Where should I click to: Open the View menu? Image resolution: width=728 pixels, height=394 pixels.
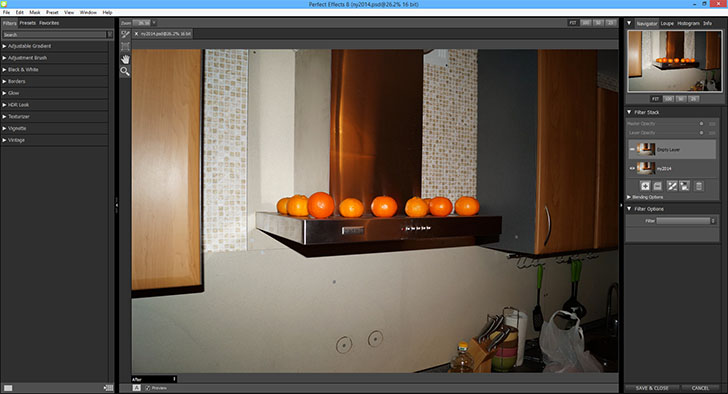coord(69,13)
